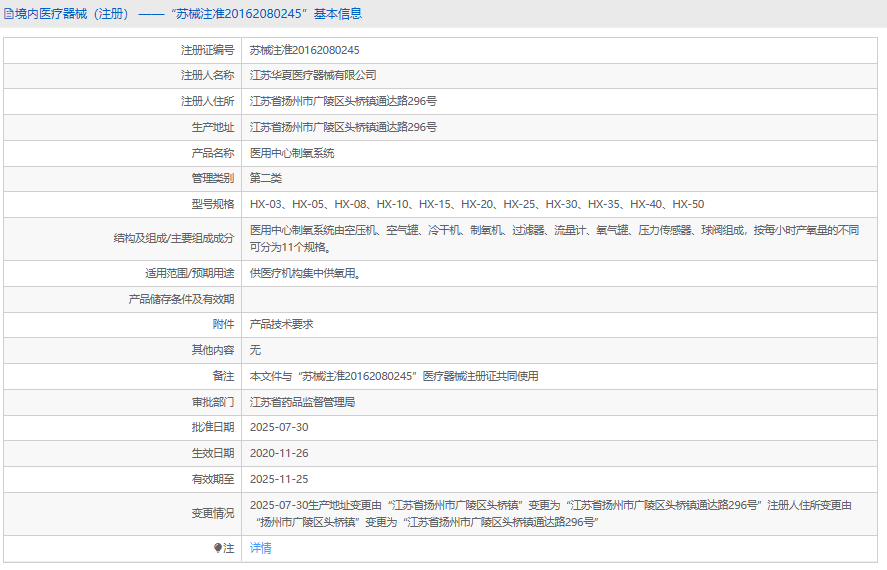Click the change record text beginning 2025-07-30生产地址变更
Screen dimensions: 887x570
pos(550,513)
